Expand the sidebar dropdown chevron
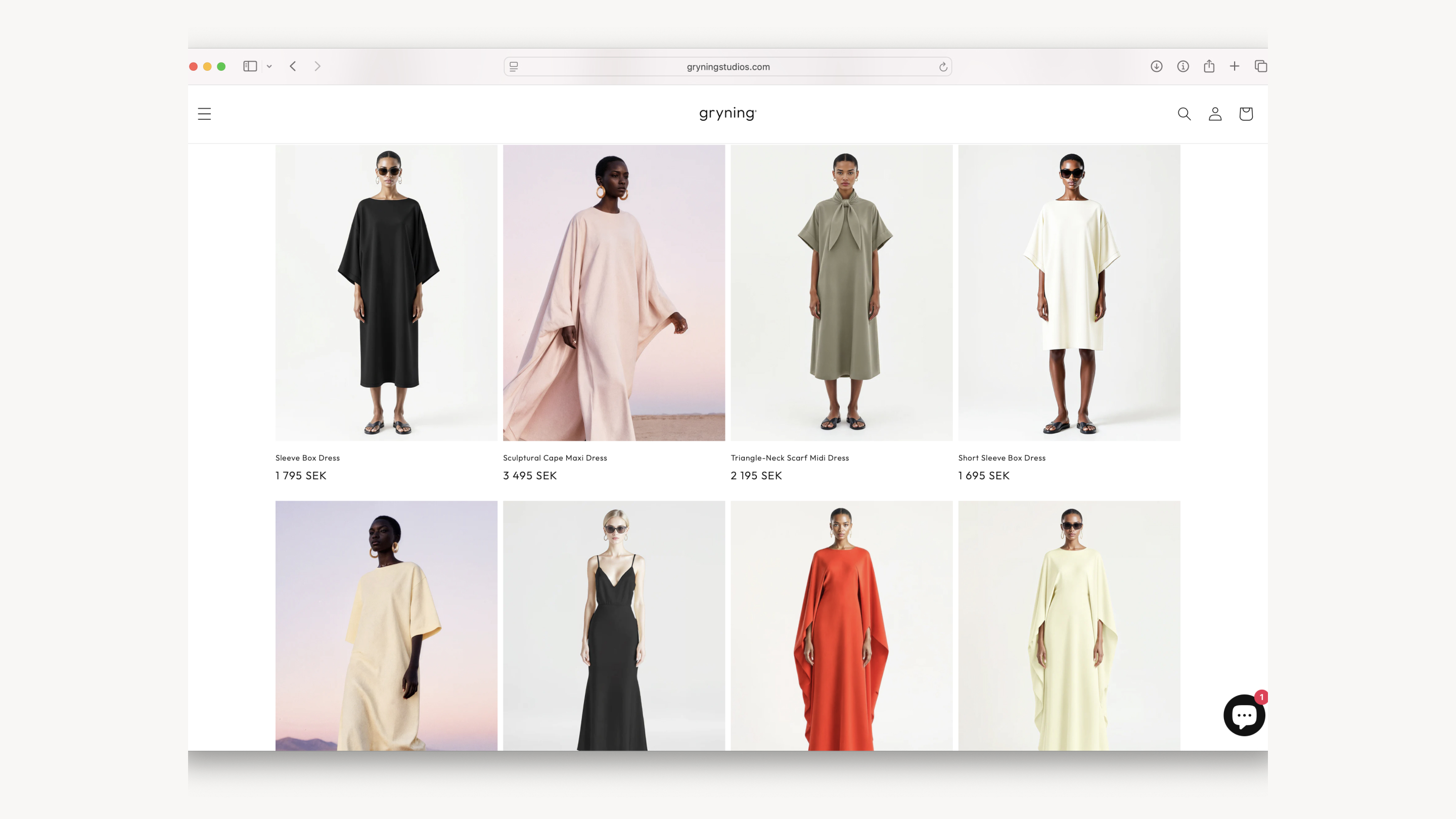Screen dimensions: 1456x819 [269, 66]
